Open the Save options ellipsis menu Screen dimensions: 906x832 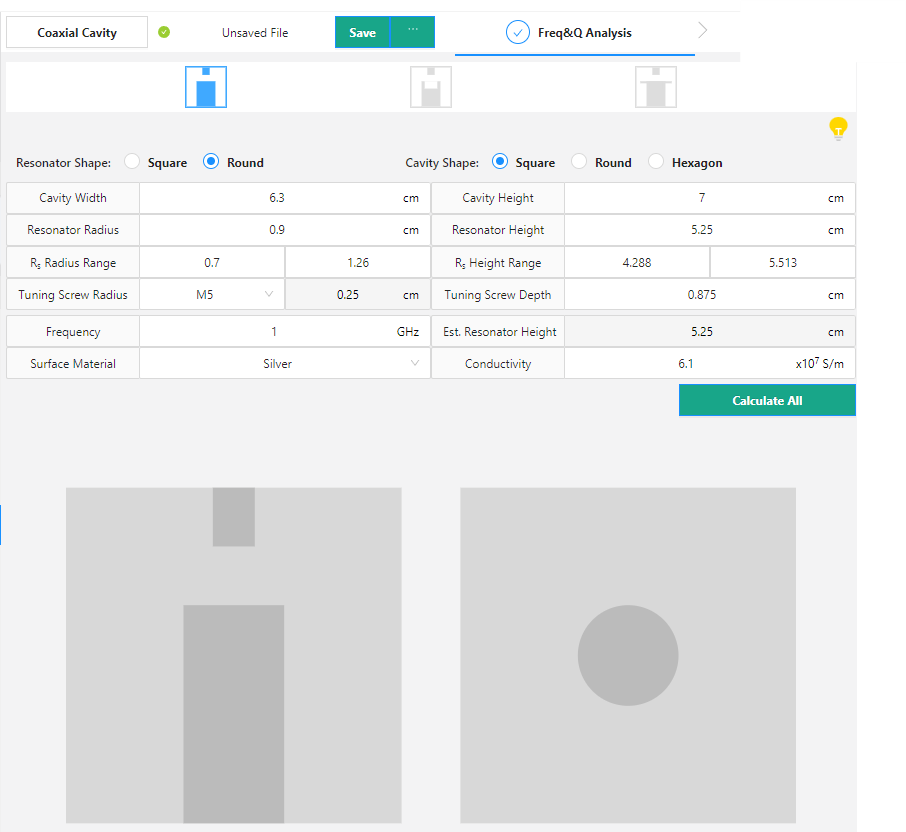(x=413, y=32)
